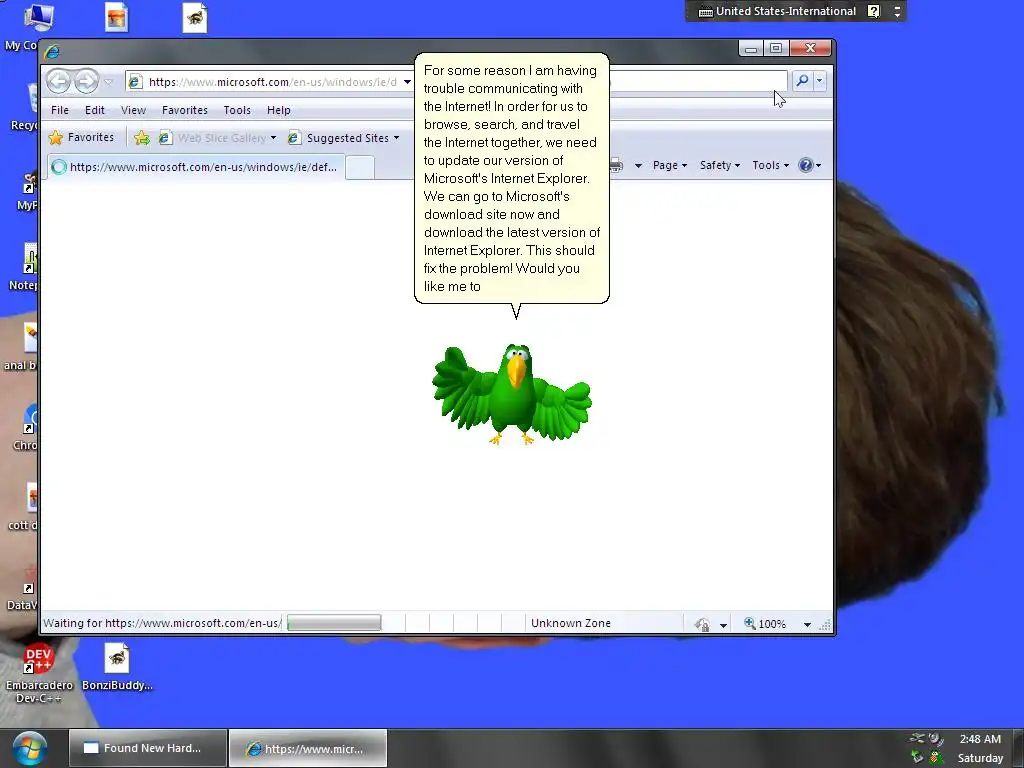Click the system tray volume icon
Screen dimensions: 1024x768
point(936,739)
